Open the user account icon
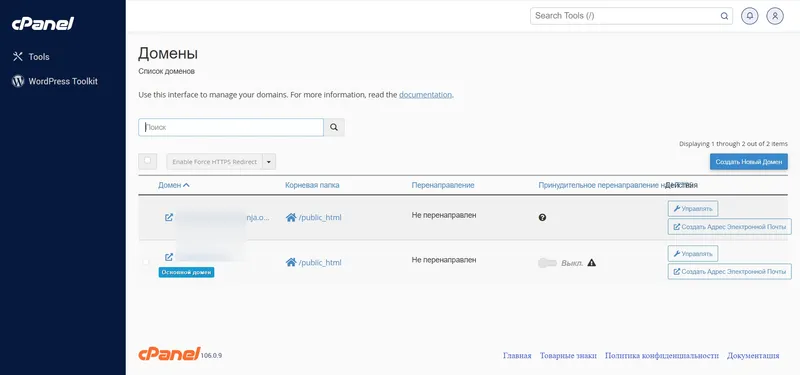 coord(775,16)
